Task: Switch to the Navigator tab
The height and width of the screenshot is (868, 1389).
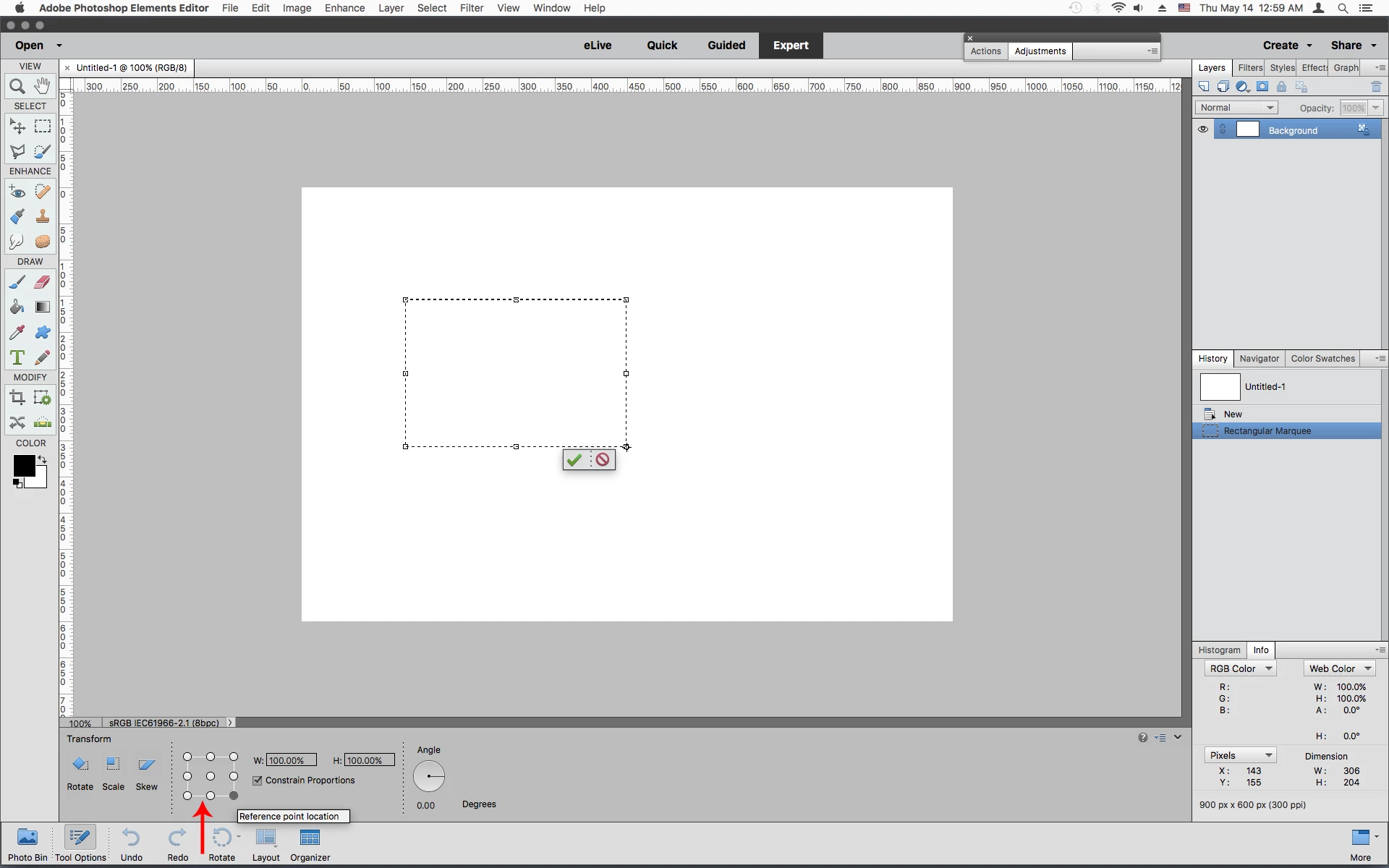Action: tap(1259, 359)
